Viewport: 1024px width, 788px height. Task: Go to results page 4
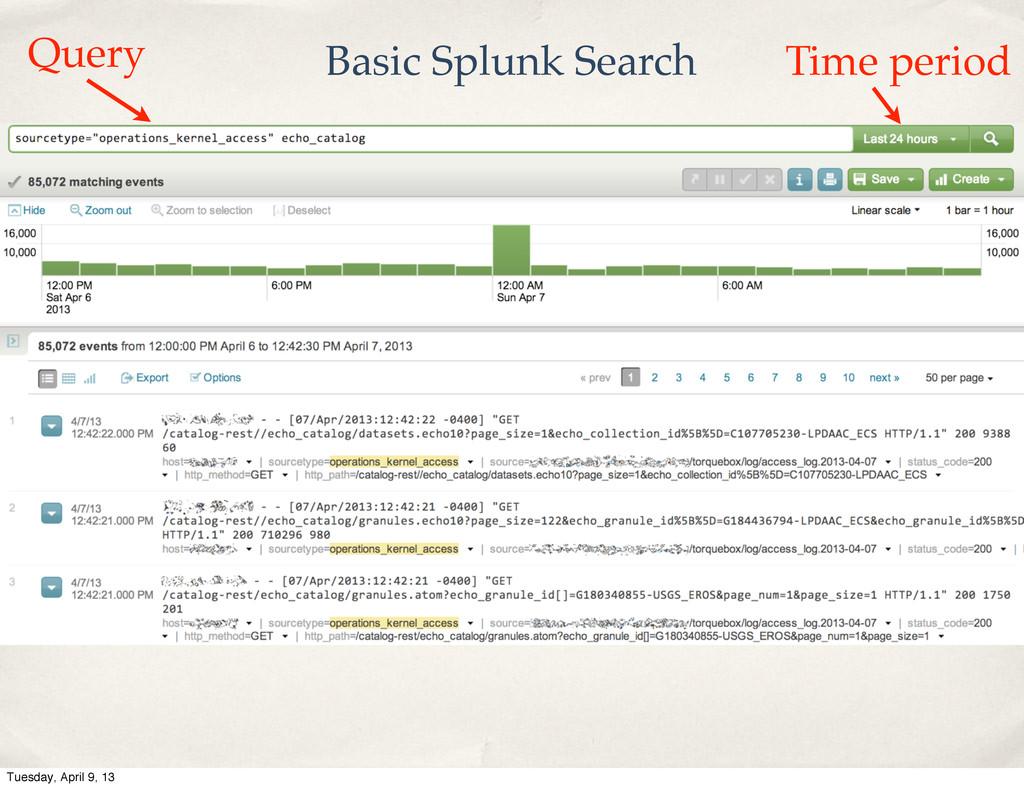click(x=703, y=377)
